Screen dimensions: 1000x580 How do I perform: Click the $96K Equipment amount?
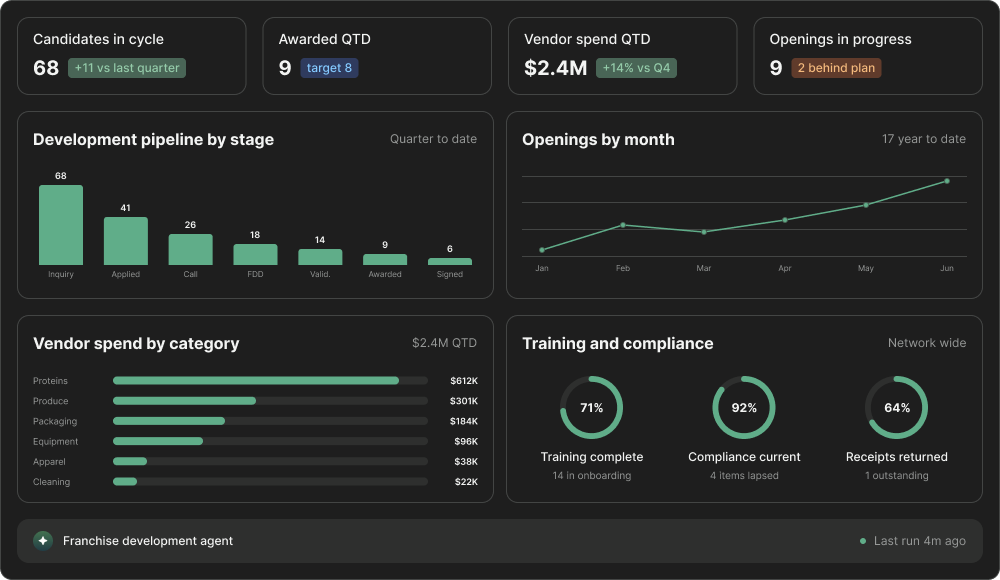tap(466, 442)
